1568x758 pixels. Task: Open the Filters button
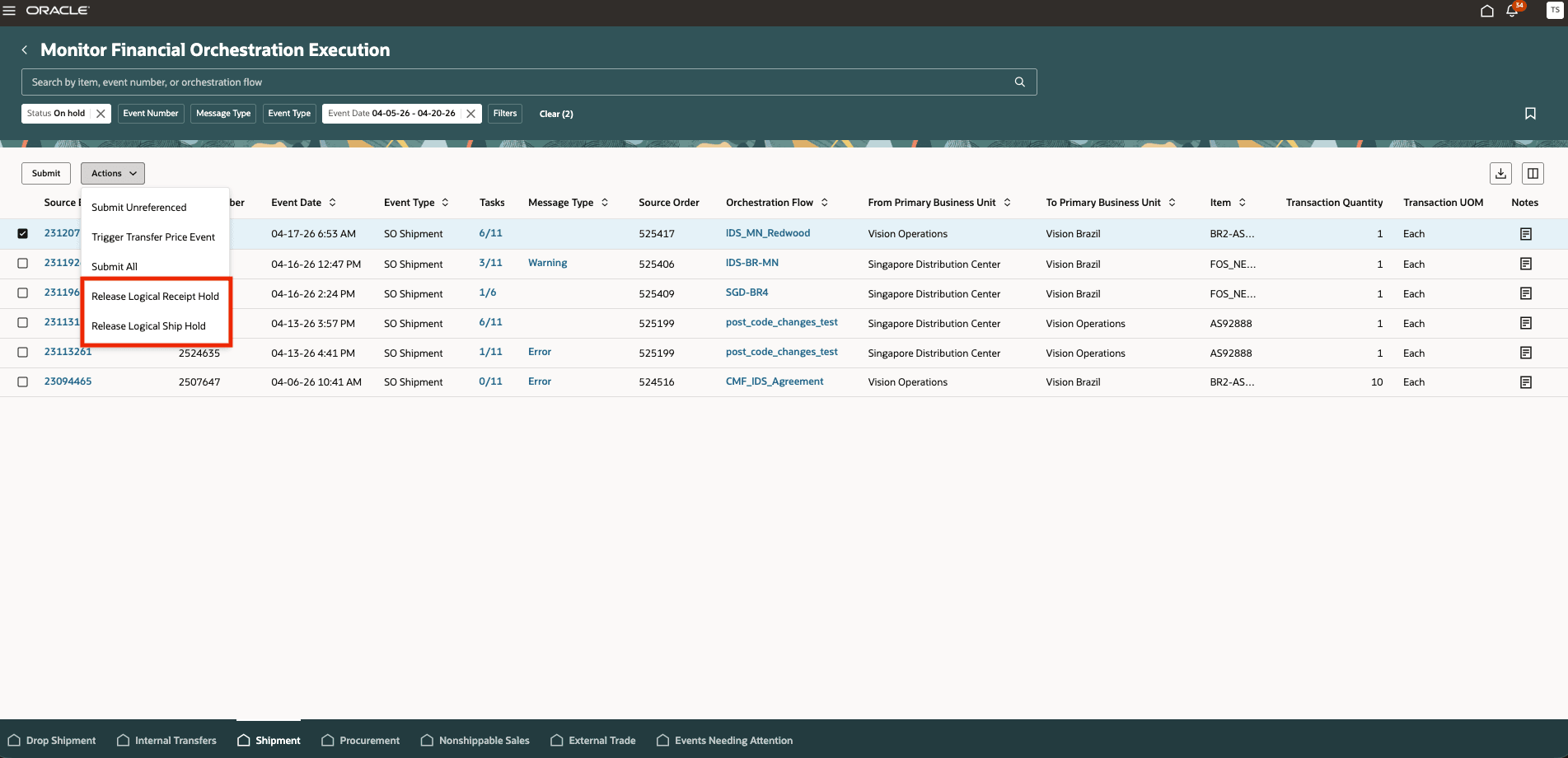click(505, 114)
